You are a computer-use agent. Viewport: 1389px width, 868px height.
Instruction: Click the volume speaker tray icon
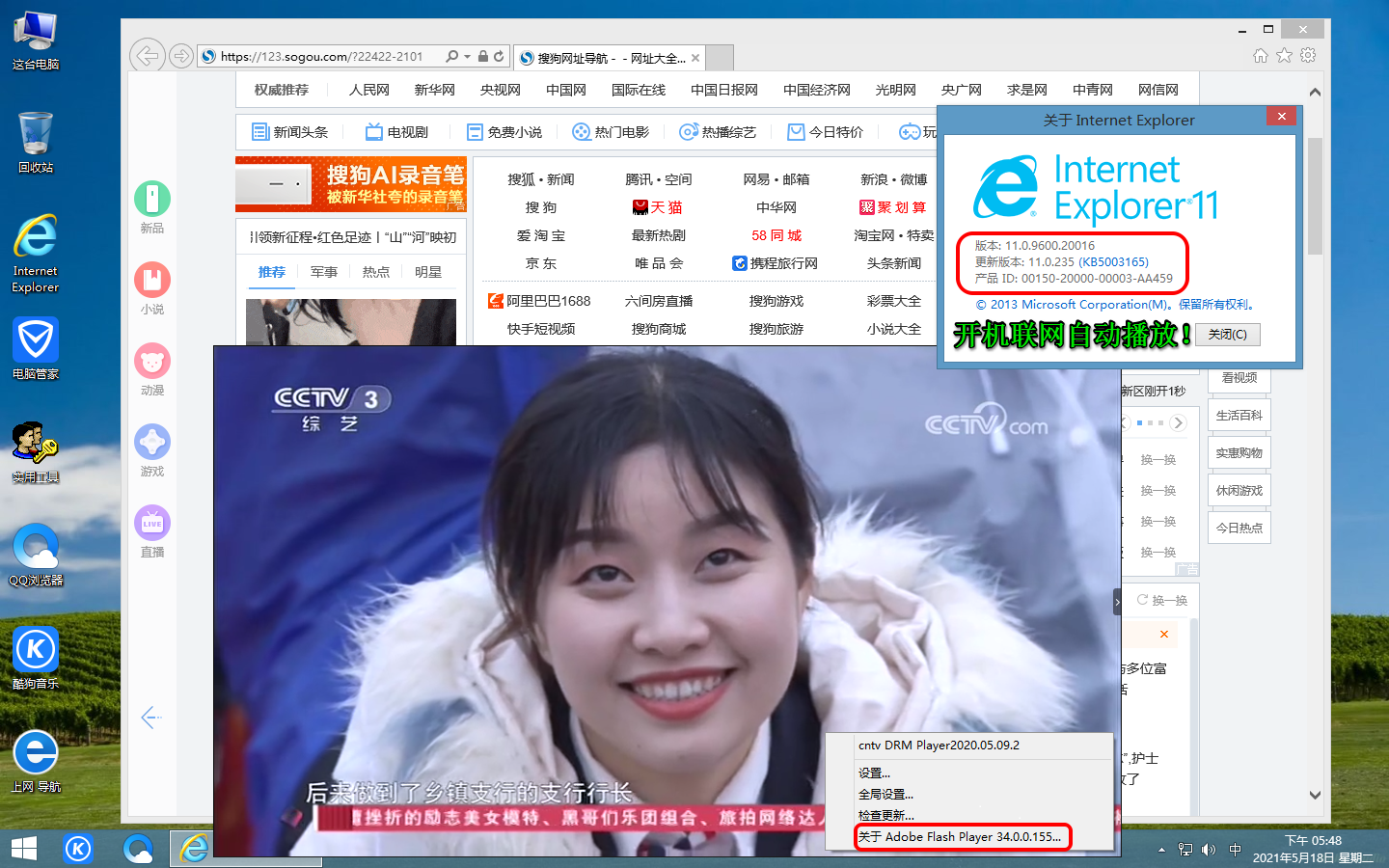click(1209, 850)
